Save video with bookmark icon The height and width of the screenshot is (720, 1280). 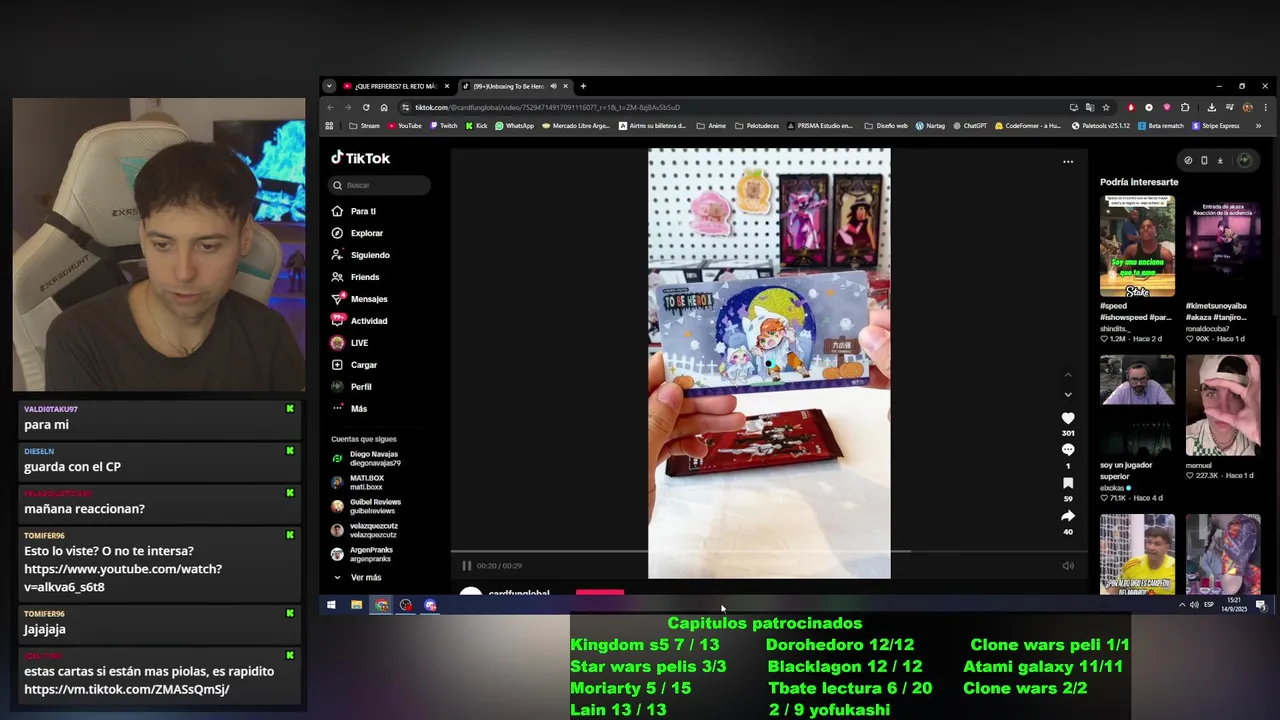coord(1068,483)
